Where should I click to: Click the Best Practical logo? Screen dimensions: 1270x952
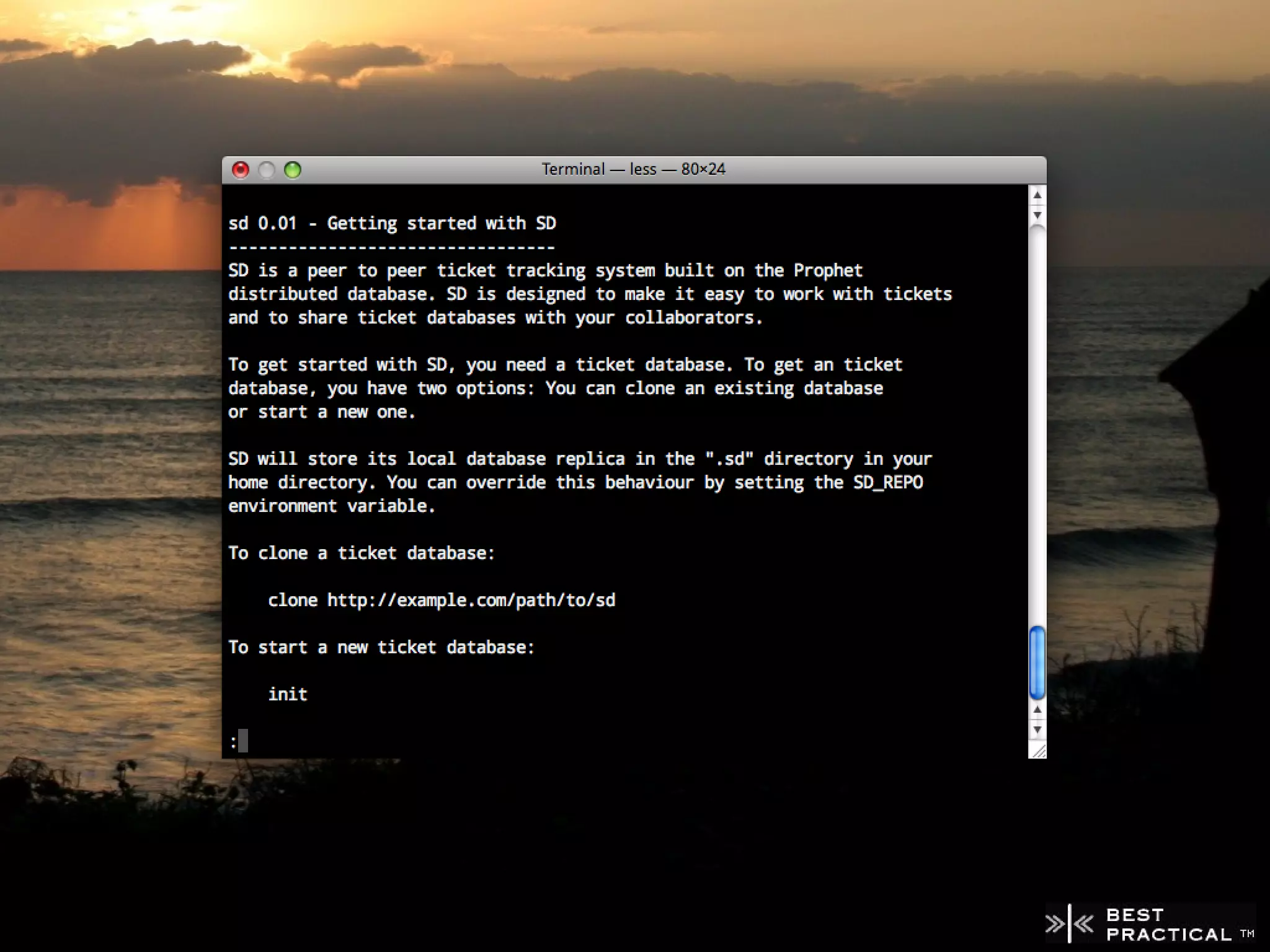(x=1150, y=924)
